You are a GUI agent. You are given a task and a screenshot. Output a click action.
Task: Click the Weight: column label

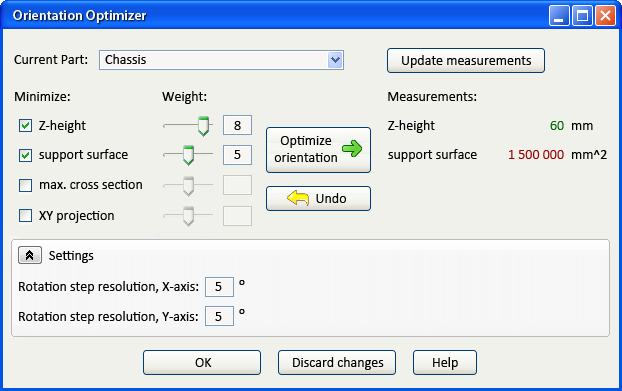tap(184, 97)
